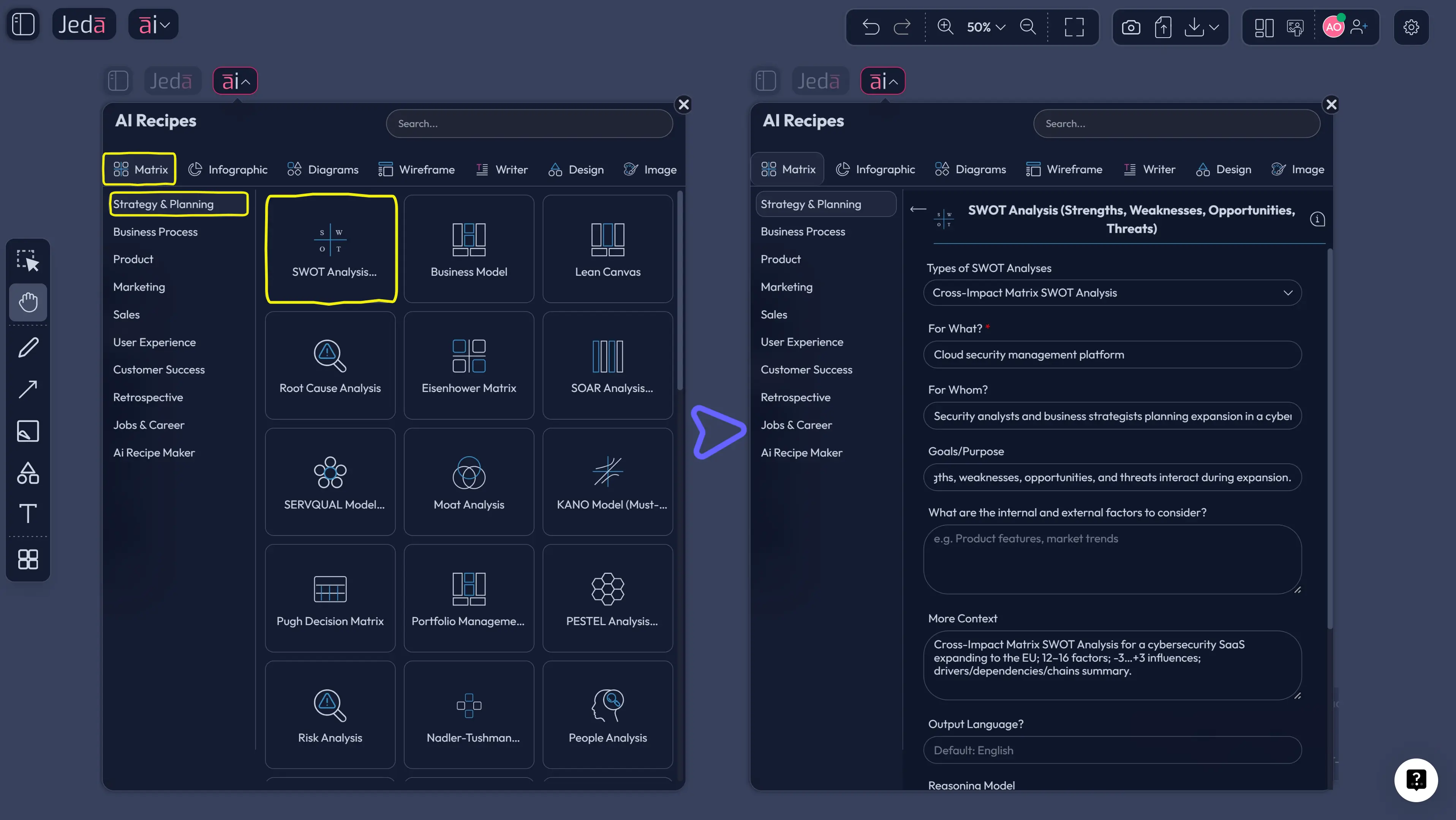Select the Moat Analysis recipe card
Viewport: 1456px width, 820px height.
tap(469, 481)
